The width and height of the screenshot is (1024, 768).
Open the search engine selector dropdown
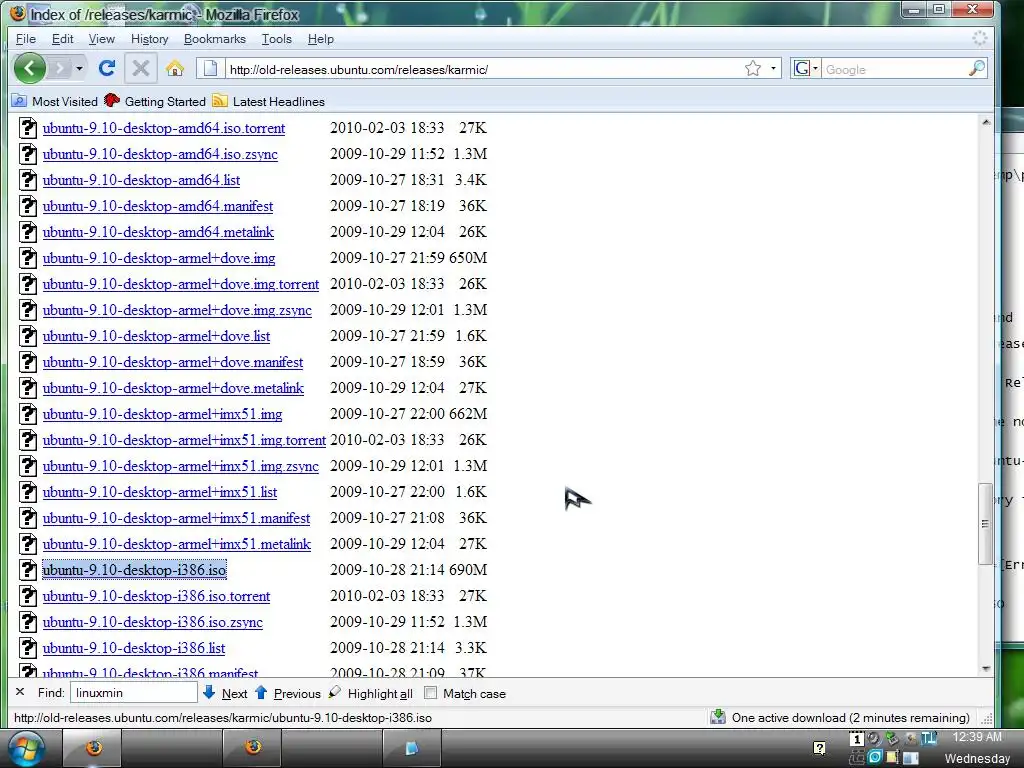pos(805,68)
